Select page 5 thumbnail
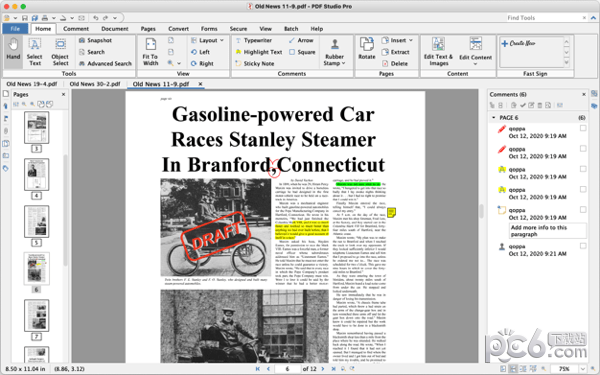This screenshot has width=600, height=375. coord(37,222)
